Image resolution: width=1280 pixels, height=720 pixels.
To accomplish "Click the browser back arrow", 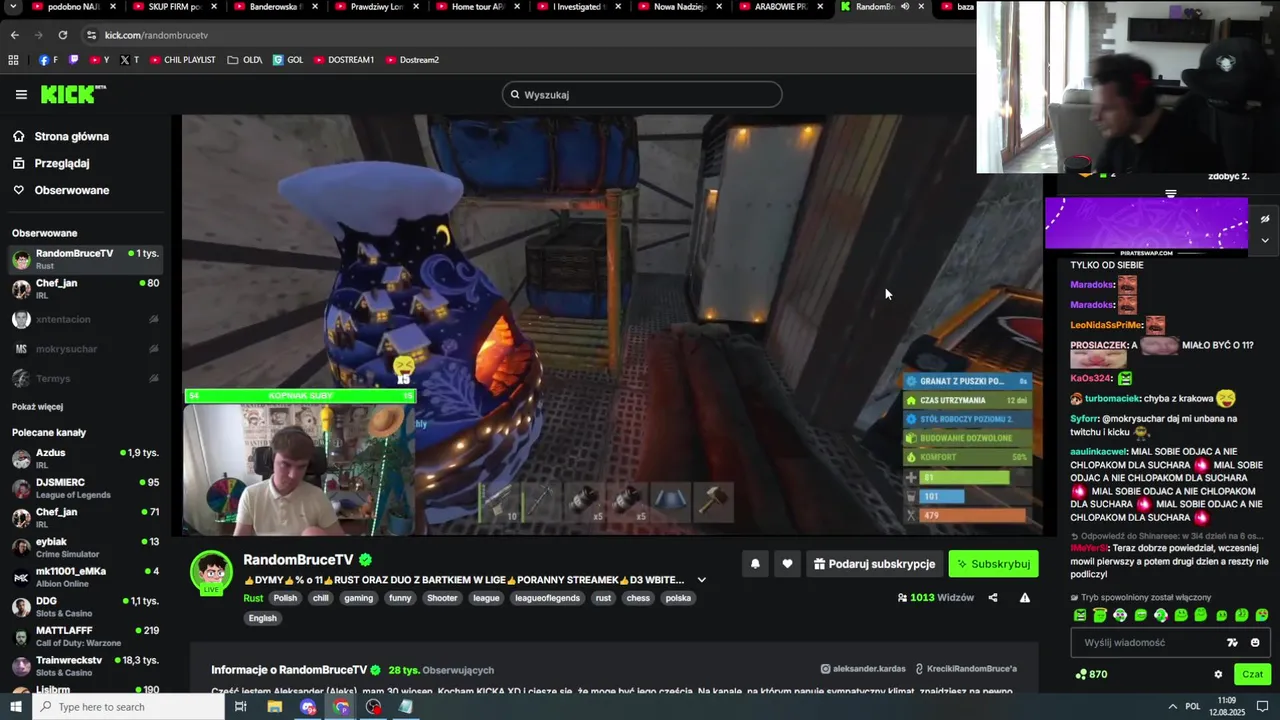I will tap(14, 35).
